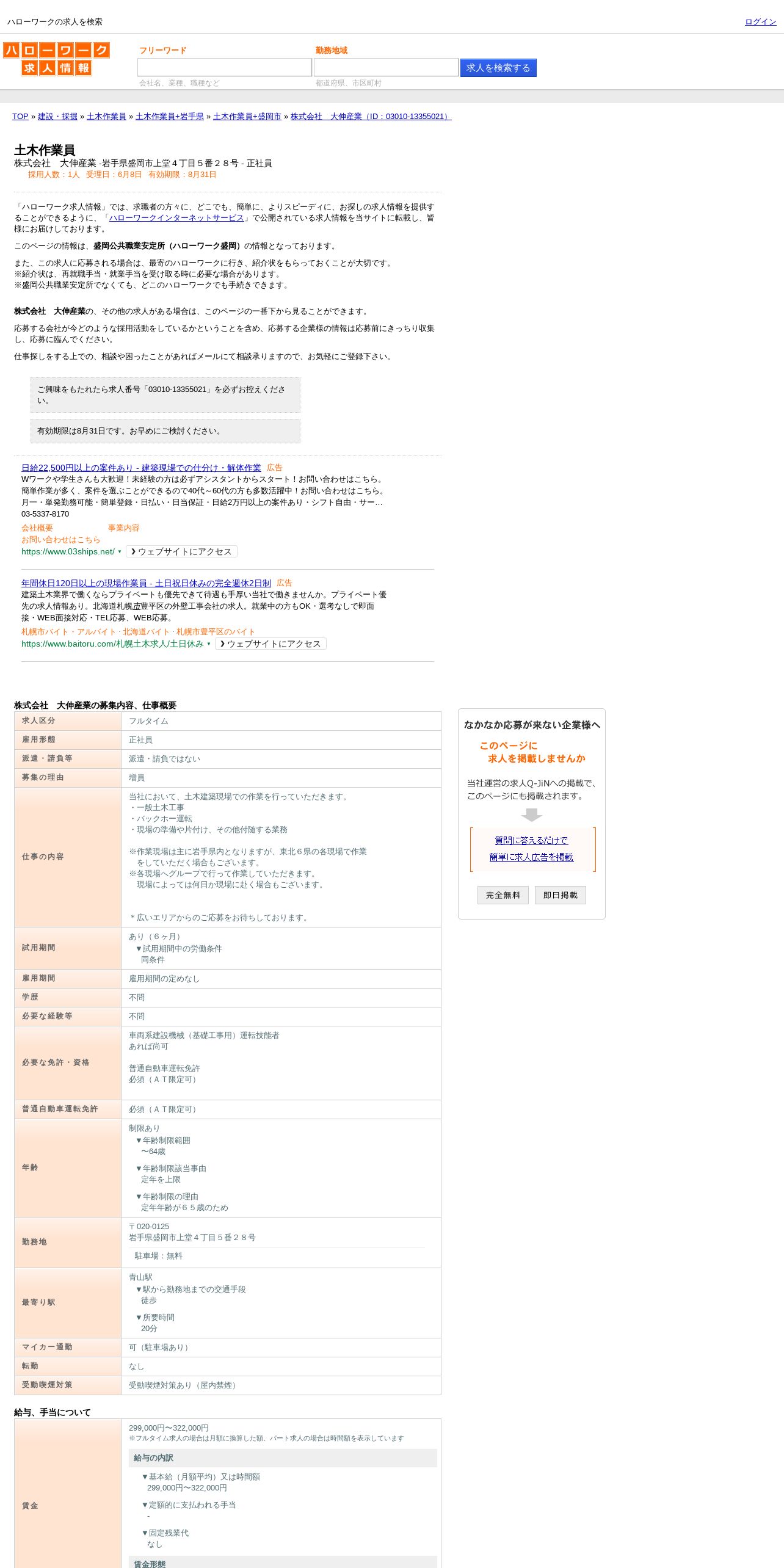Click the 有効期限は8月31日です notice box

click(165, 431)
